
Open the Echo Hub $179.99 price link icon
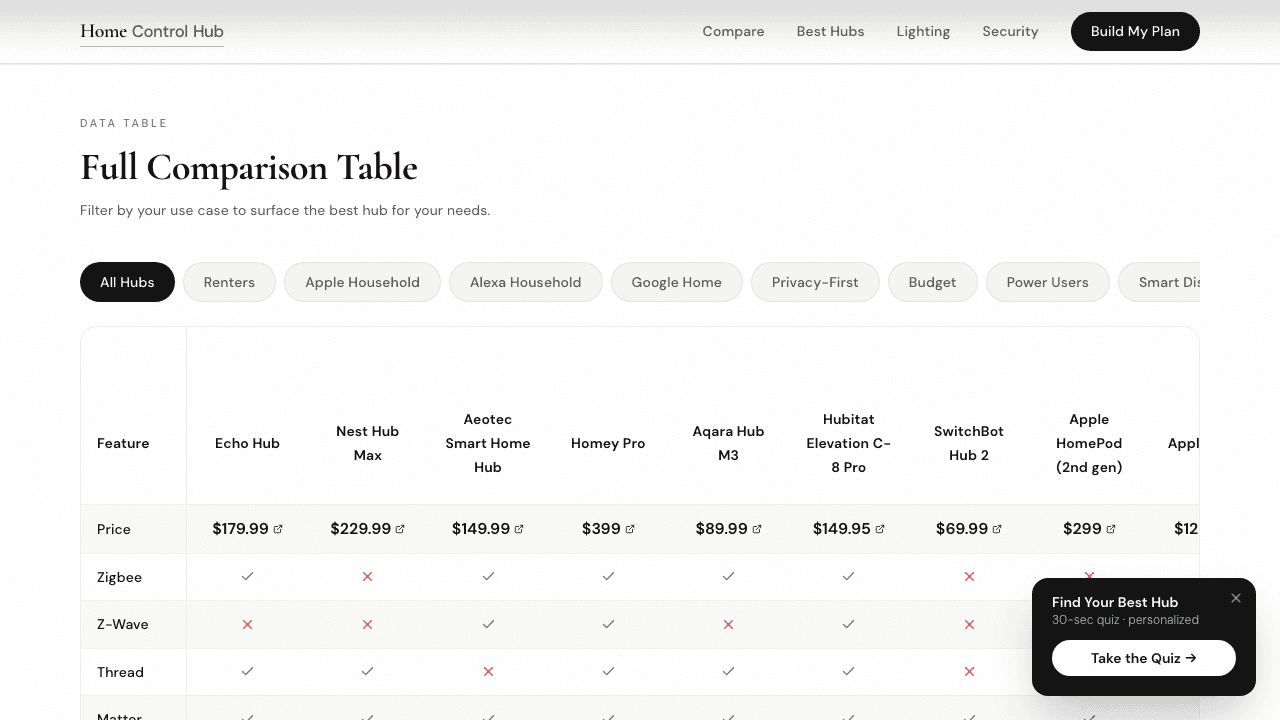(x=280, y=529)
